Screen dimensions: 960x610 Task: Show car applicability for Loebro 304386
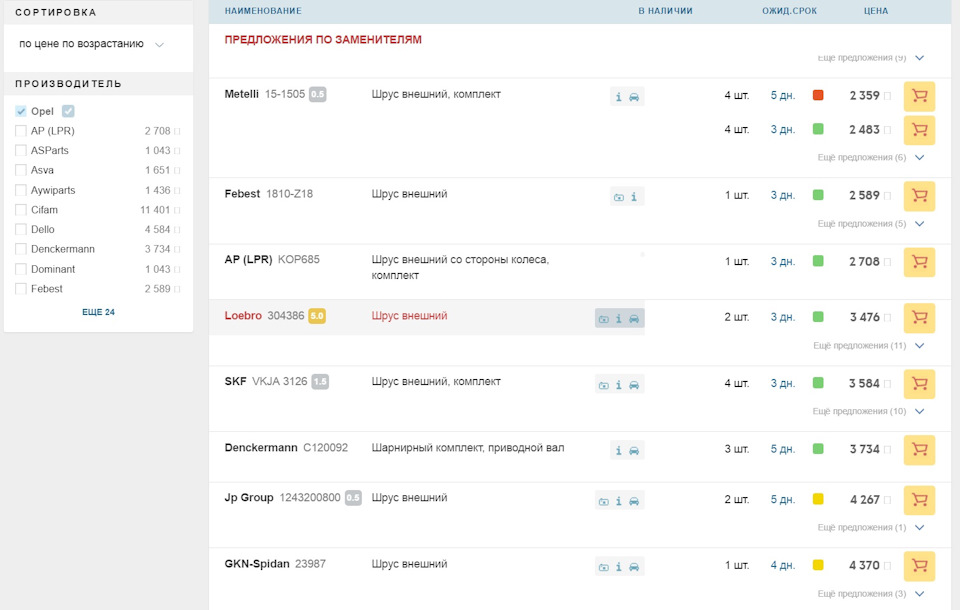(634, 319)
